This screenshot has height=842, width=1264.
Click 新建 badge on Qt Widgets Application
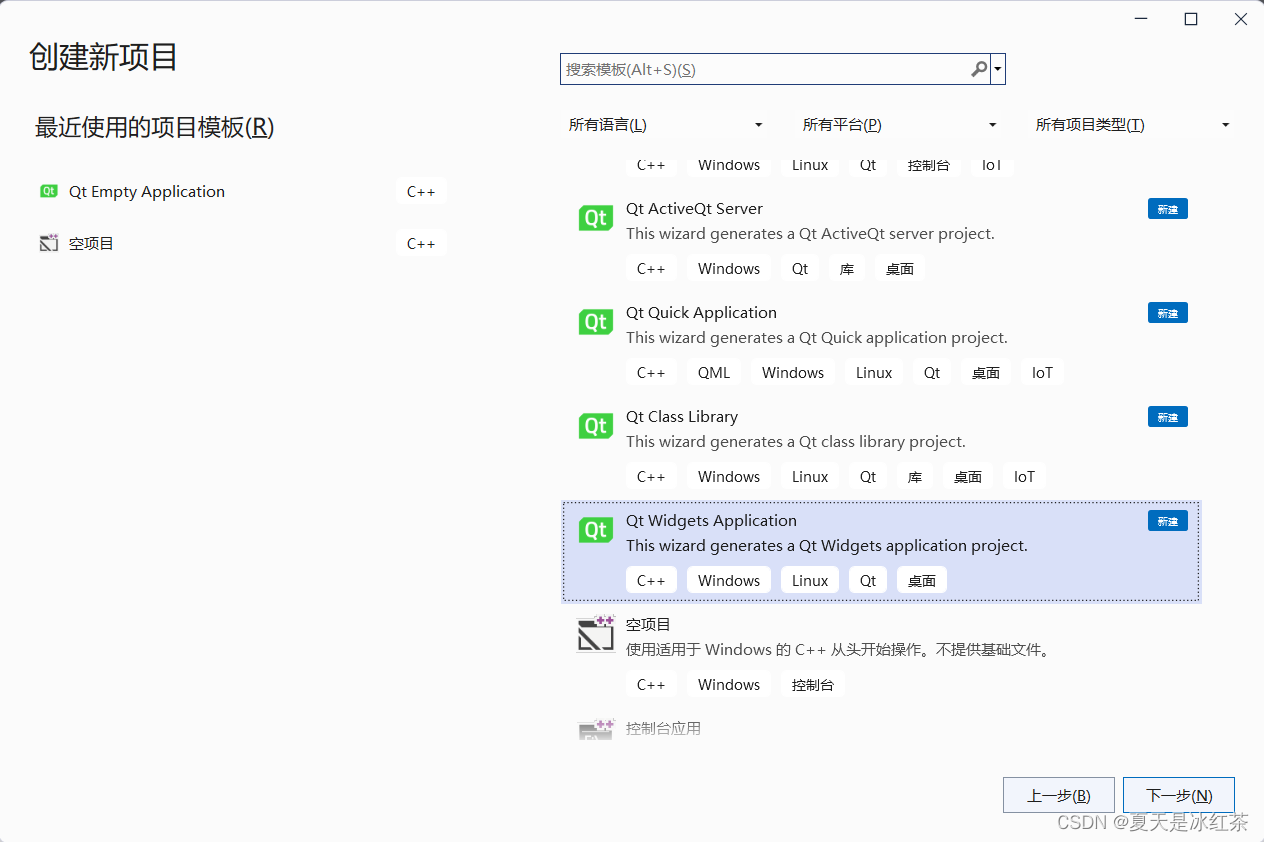pyautogui.click(x=1168, y=521)
